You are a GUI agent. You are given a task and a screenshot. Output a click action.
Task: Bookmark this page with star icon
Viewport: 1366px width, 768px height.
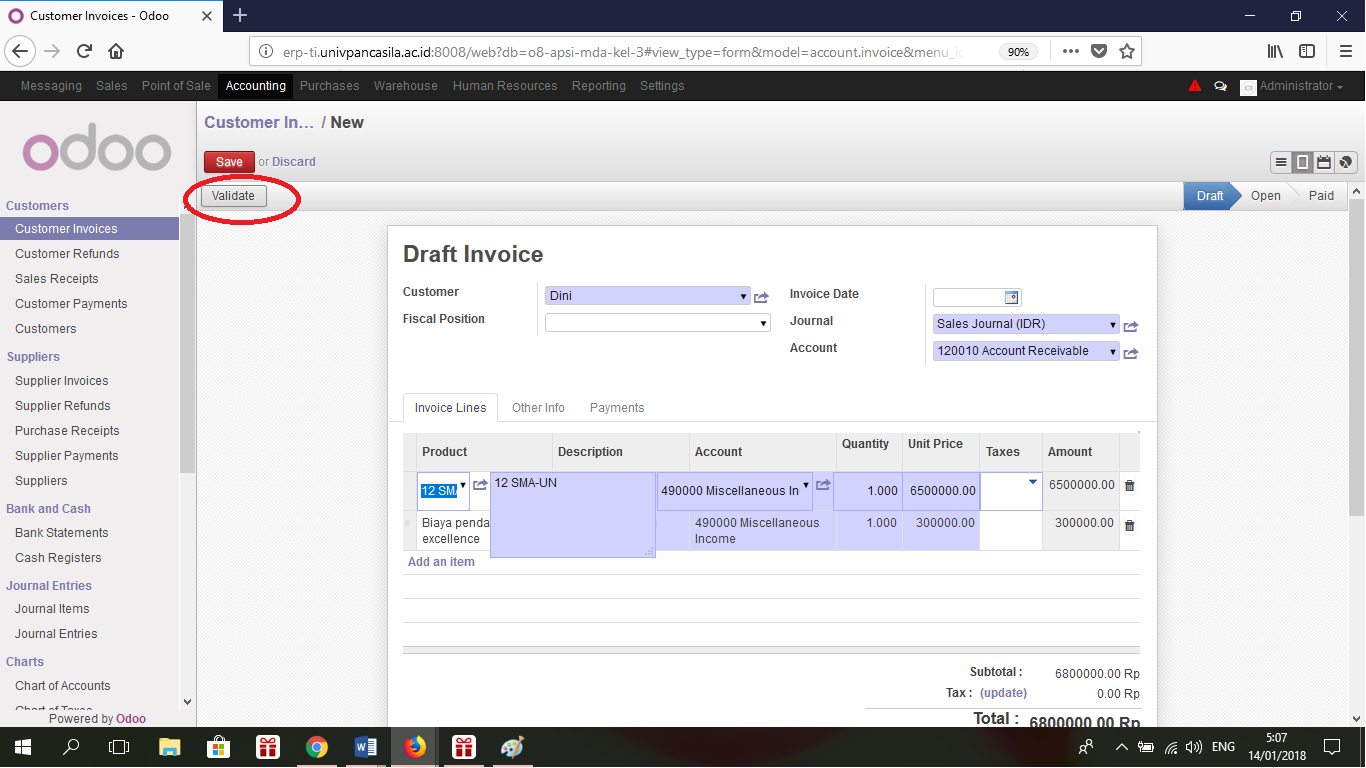(x=1127, y=51)
